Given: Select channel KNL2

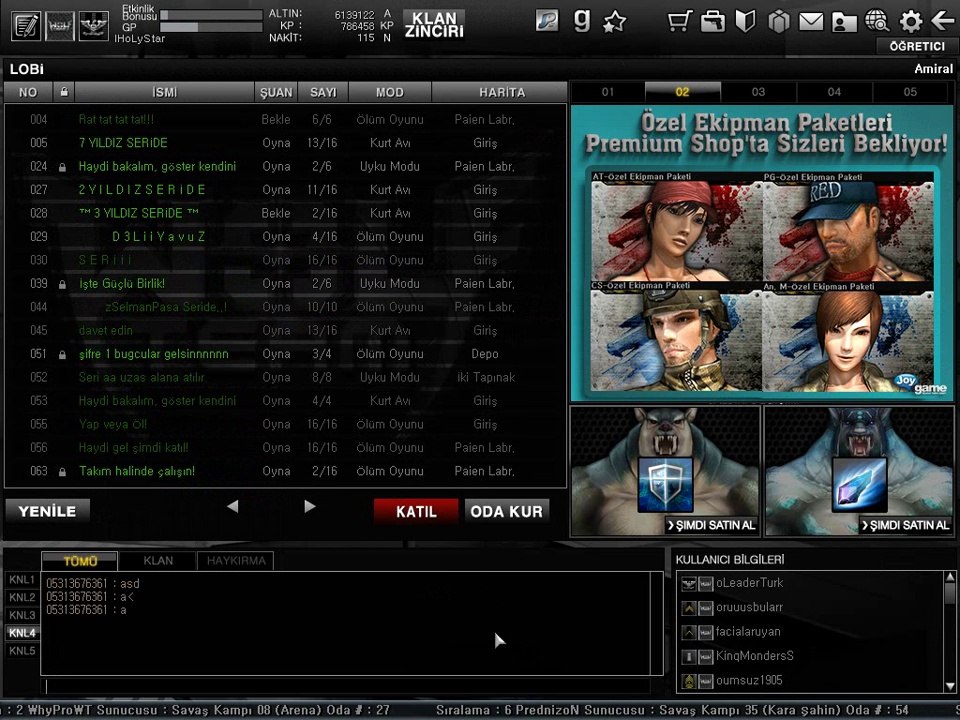Looking at the screenshot, I should point(22,598).
